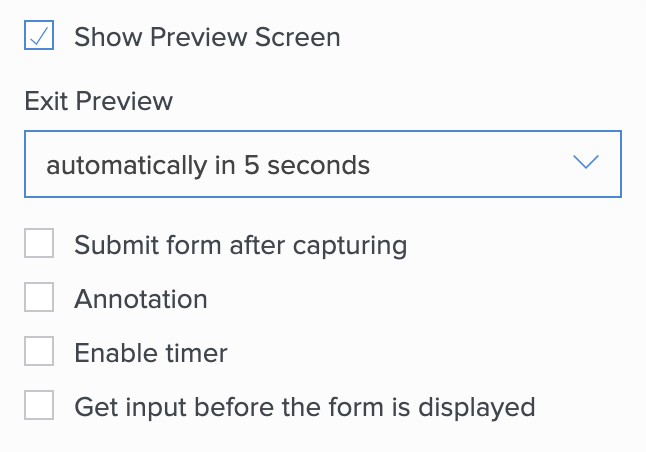Enable Submit form after capturing
The height and width of the screenshot is (452, 646).
click(x=39, y=244)
